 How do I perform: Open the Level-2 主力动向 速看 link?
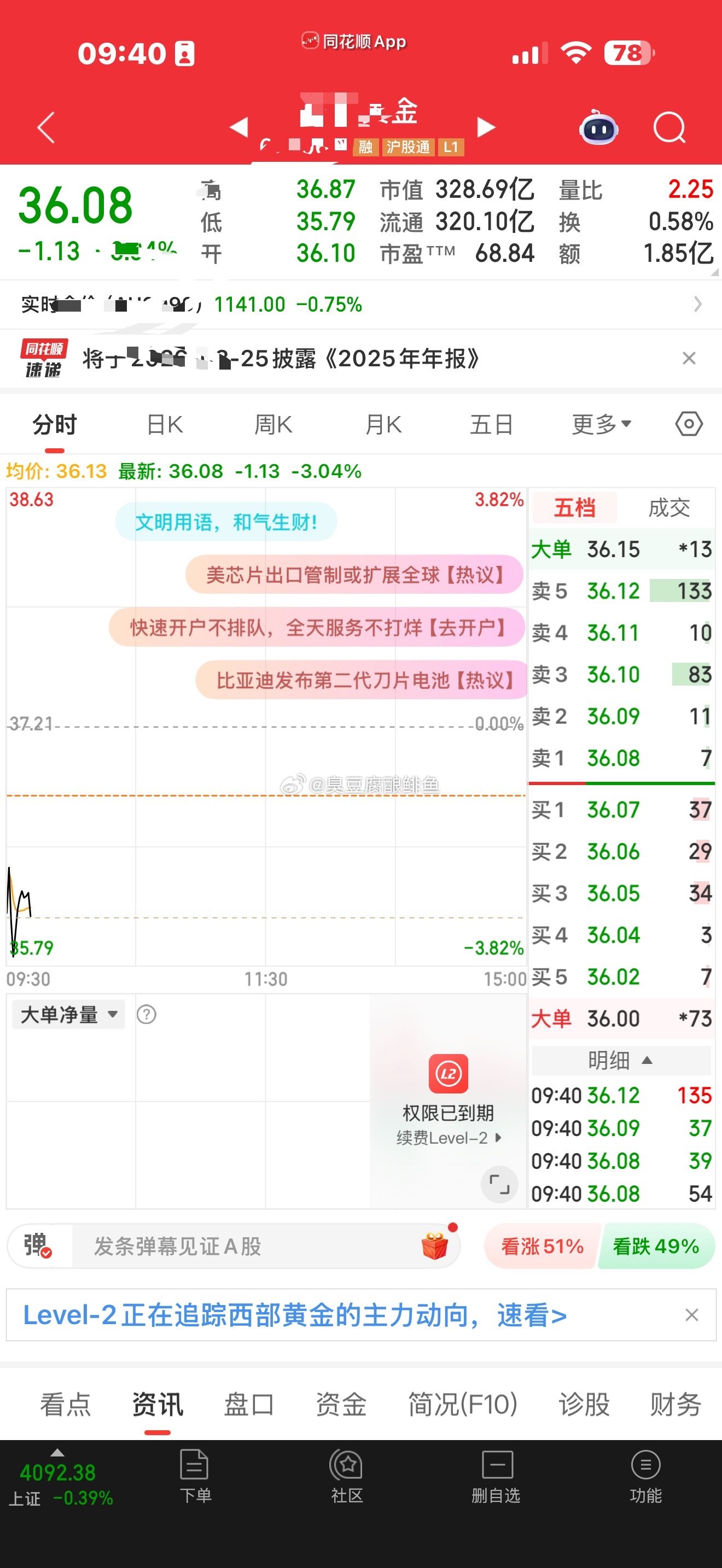point(295,1315)
